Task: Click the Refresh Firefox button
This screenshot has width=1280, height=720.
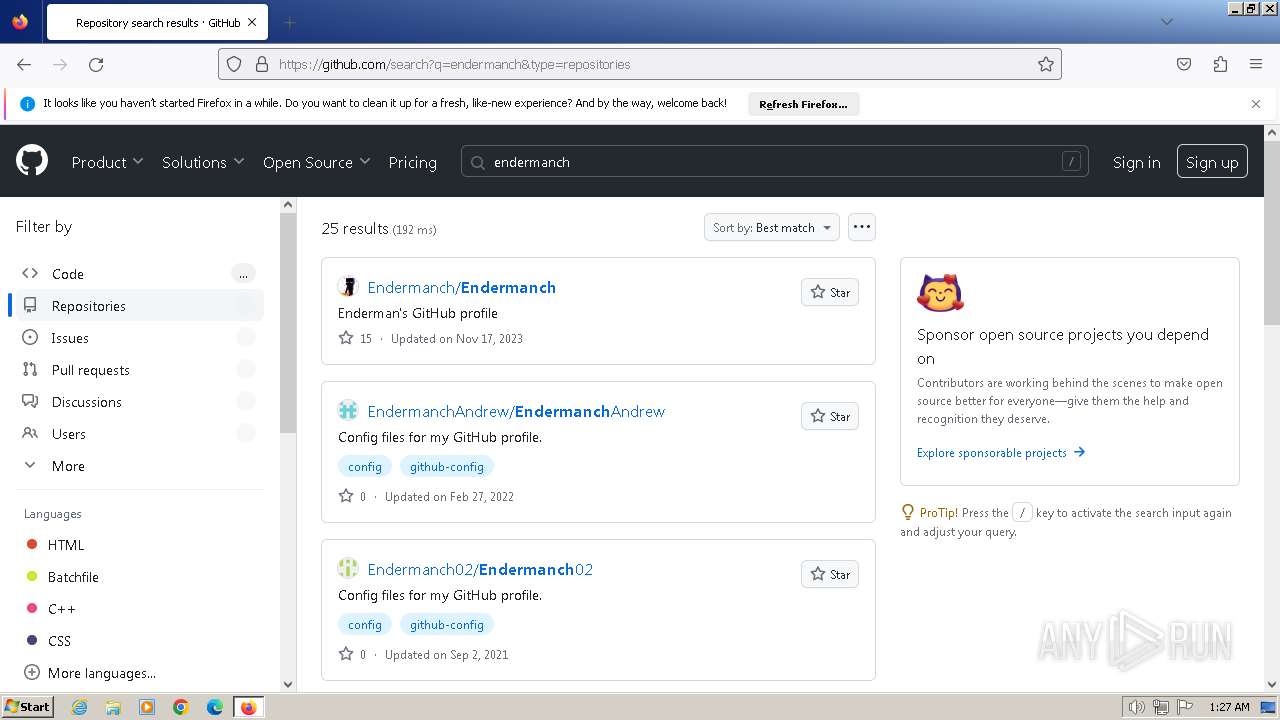Action: click(x=803, y=104)
